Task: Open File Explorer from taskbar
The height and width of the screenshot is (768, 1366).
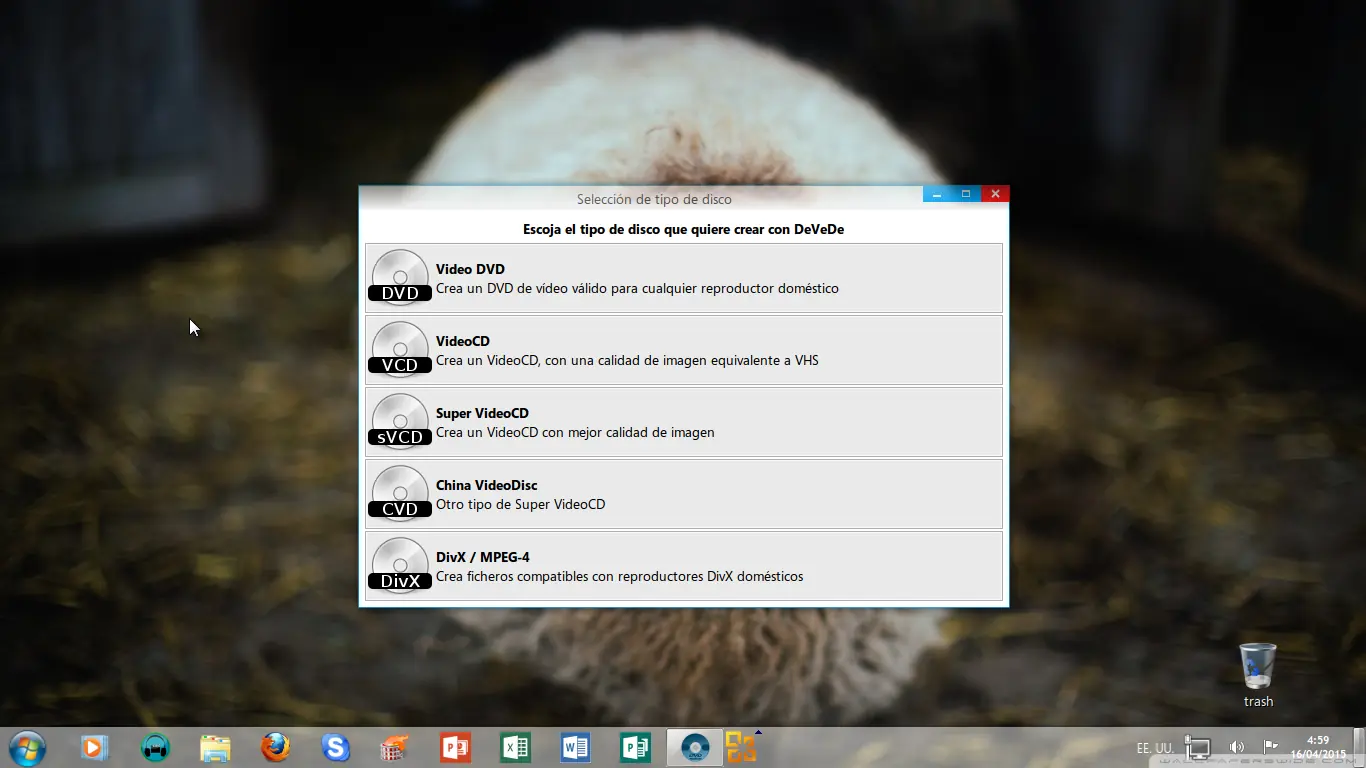Action: pyautogui.click(x=215, y=748)
